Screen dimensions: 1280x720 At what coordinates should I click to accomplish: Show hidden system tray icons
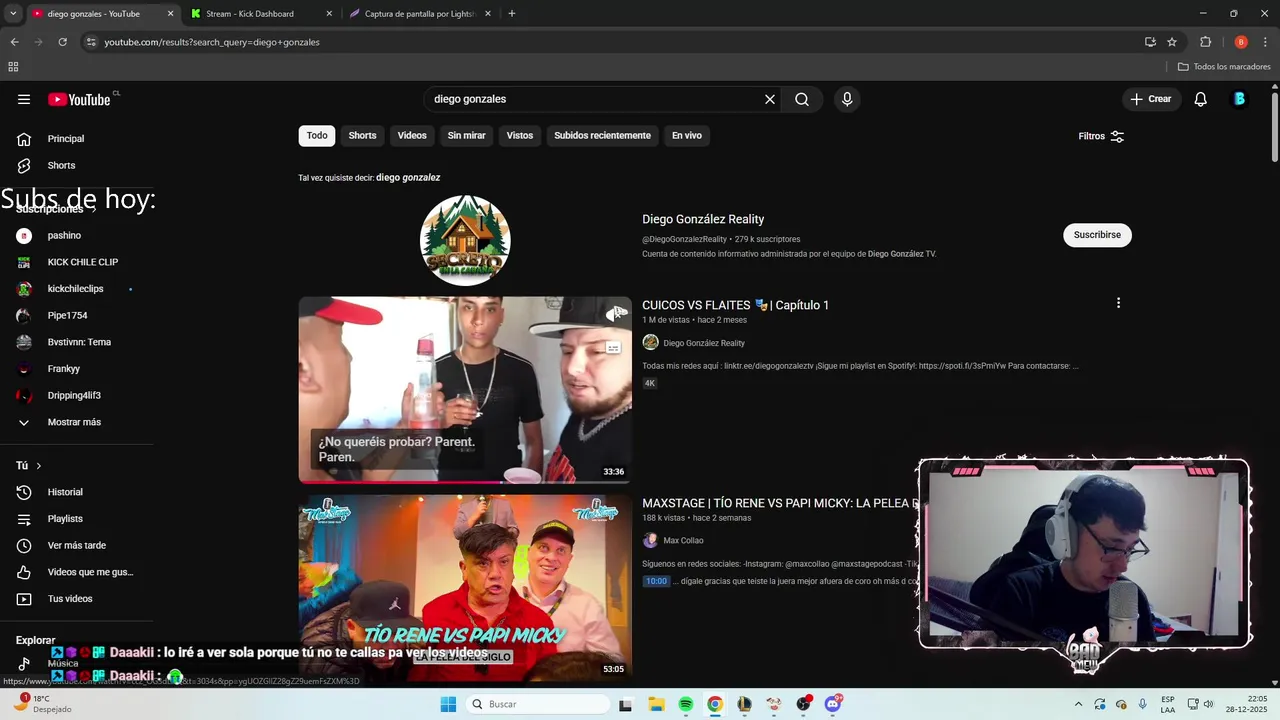coord(1078,704)
